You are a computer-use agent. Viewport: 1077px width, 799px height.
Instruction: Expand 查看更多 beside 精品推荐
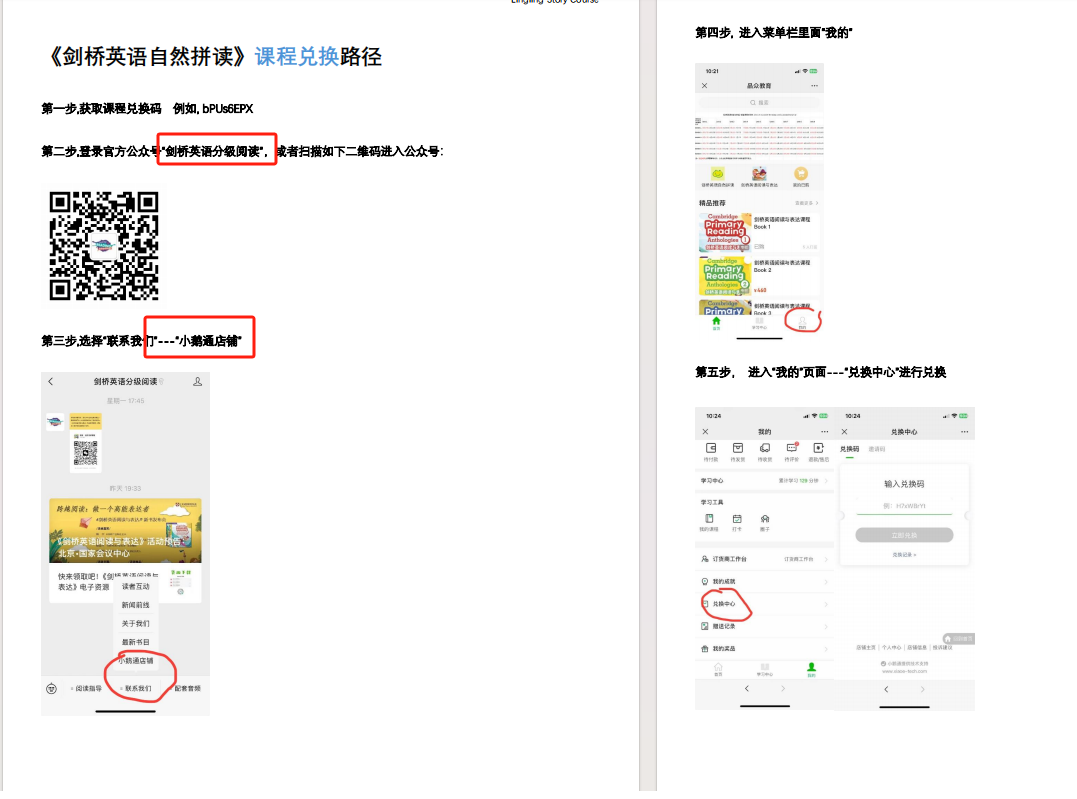tap(807, 203)
